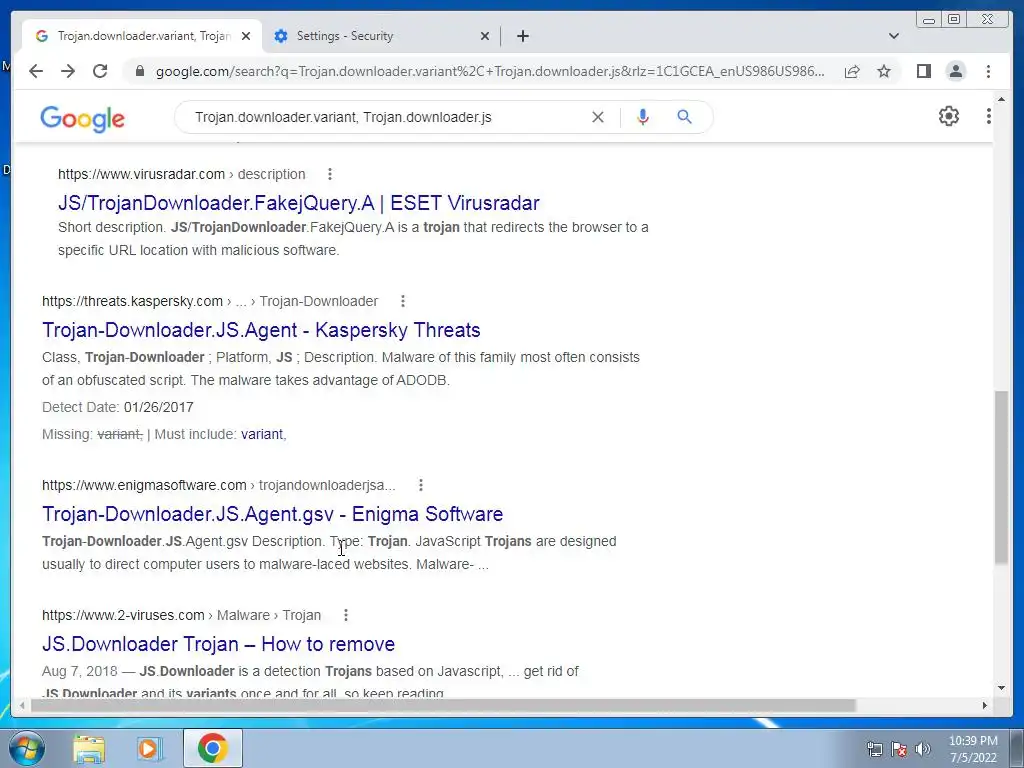Click the browser forward arrow
The width and height of the screenshot is (1024, 768).
[x=68, y=71]
